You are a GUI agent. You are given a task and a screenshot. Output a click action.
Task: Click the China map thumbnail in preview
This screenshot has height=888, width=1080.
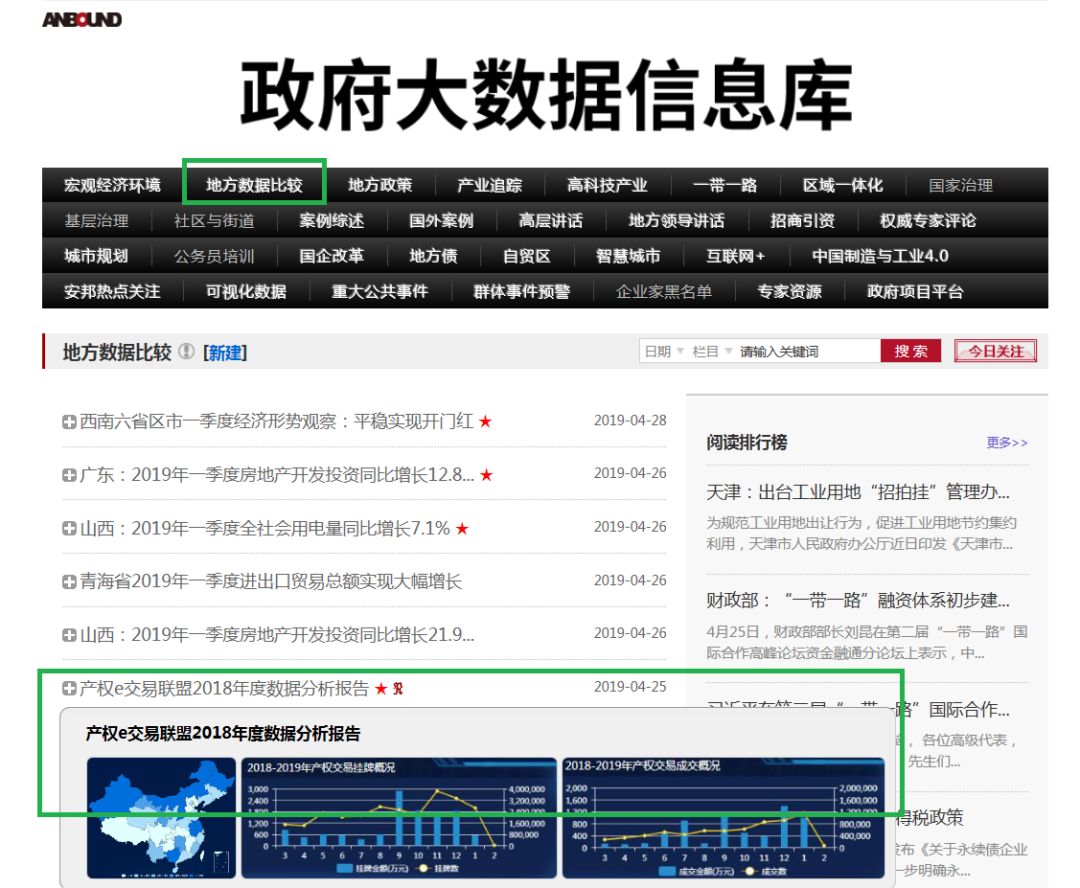161,818
